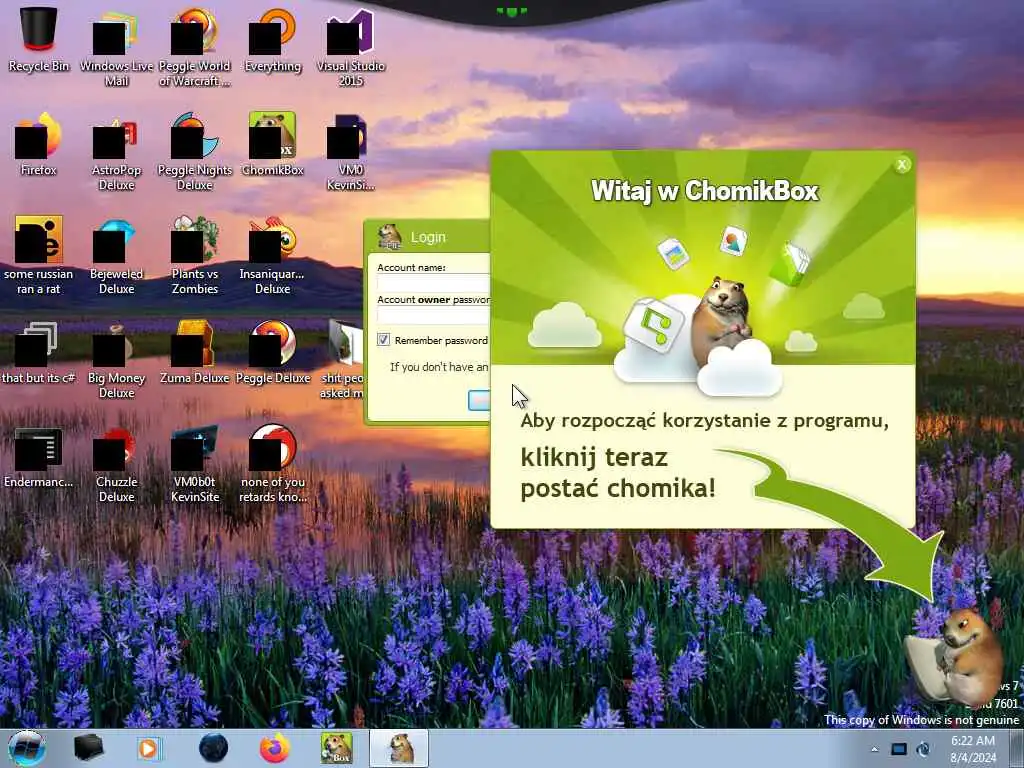Open the tray clock showing 6:22 AM
The height and width of the screenshot is (768, 1024).
pyautogui.click(x=973, y=749)
